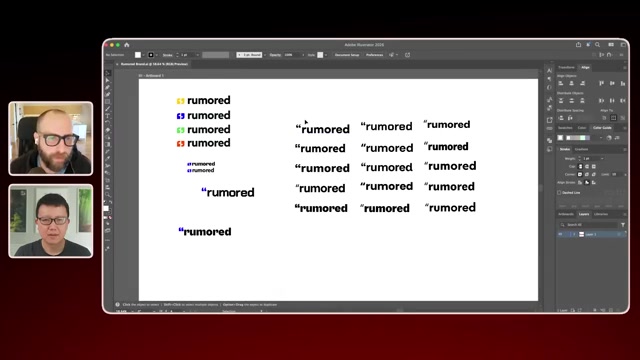Select the Zoom tool
Image resolution: width=640 pixels, height=360 pixels.
108,195
